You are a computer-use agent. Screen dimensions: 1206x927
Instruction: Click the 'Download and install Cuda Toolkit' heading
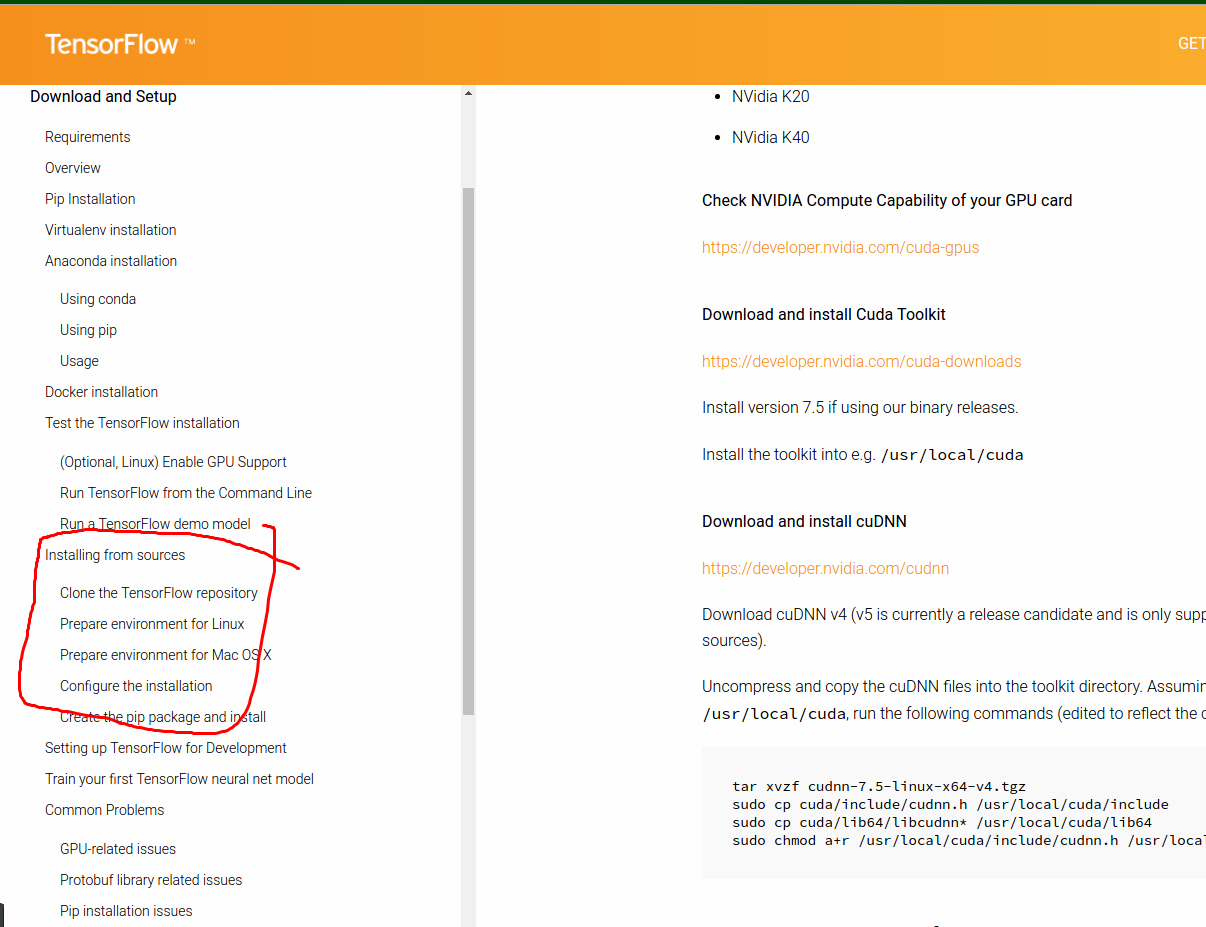tap(824, 314)
